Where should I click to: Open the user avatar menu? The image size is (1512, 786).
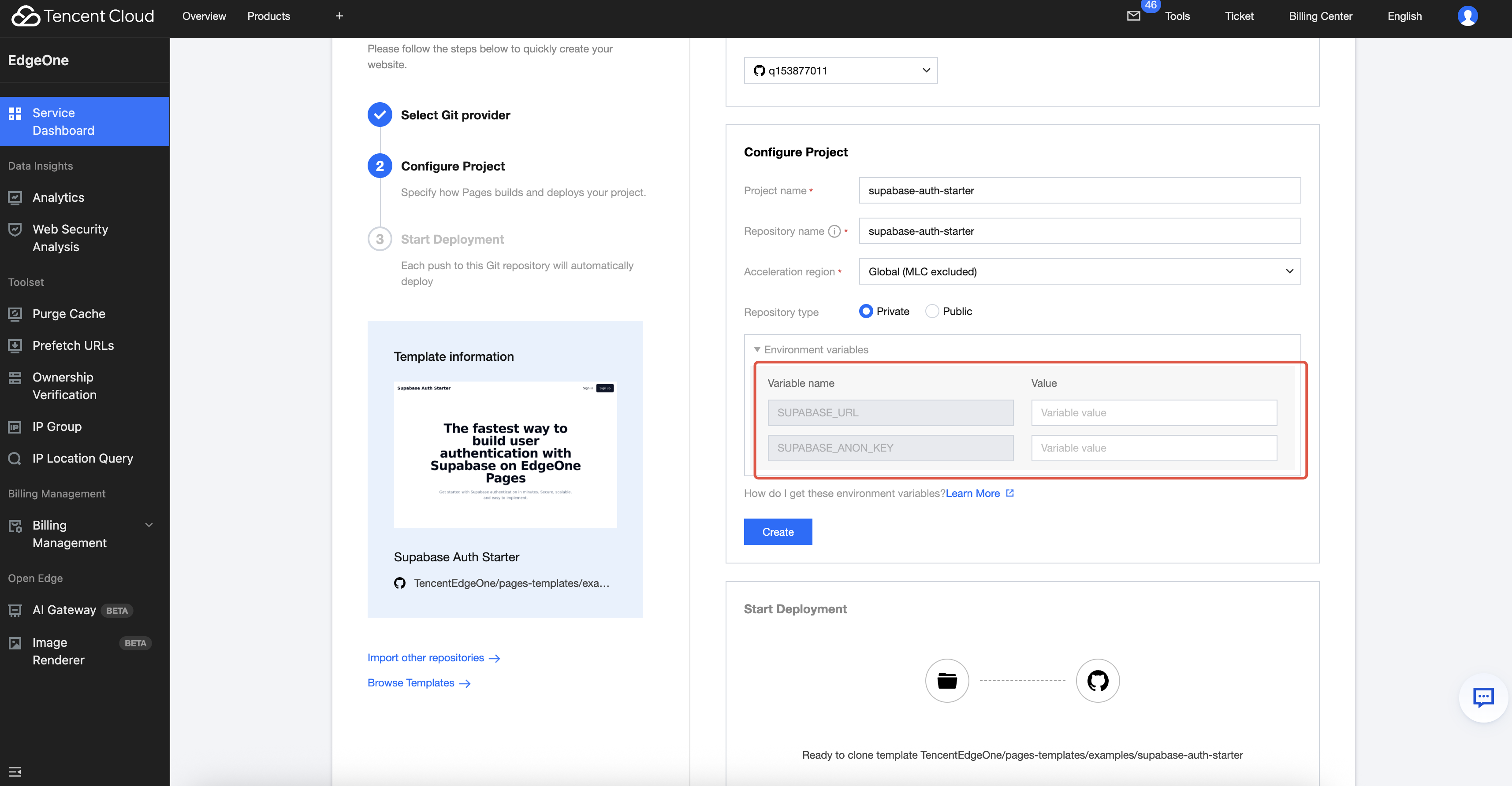coord(1467,16)
